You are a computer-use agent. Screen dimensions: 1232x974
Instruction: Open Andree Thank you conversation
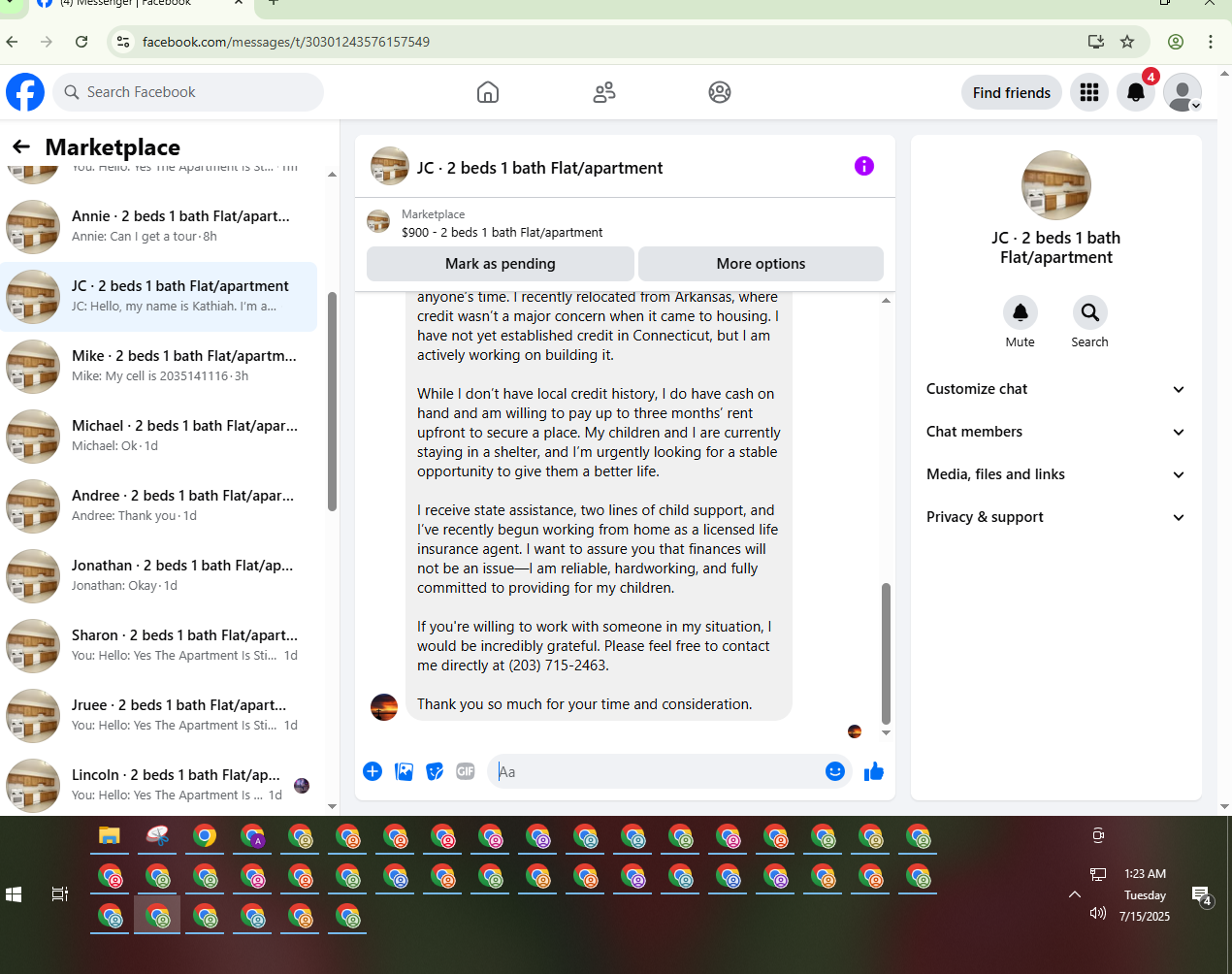[x=159, y=505]
